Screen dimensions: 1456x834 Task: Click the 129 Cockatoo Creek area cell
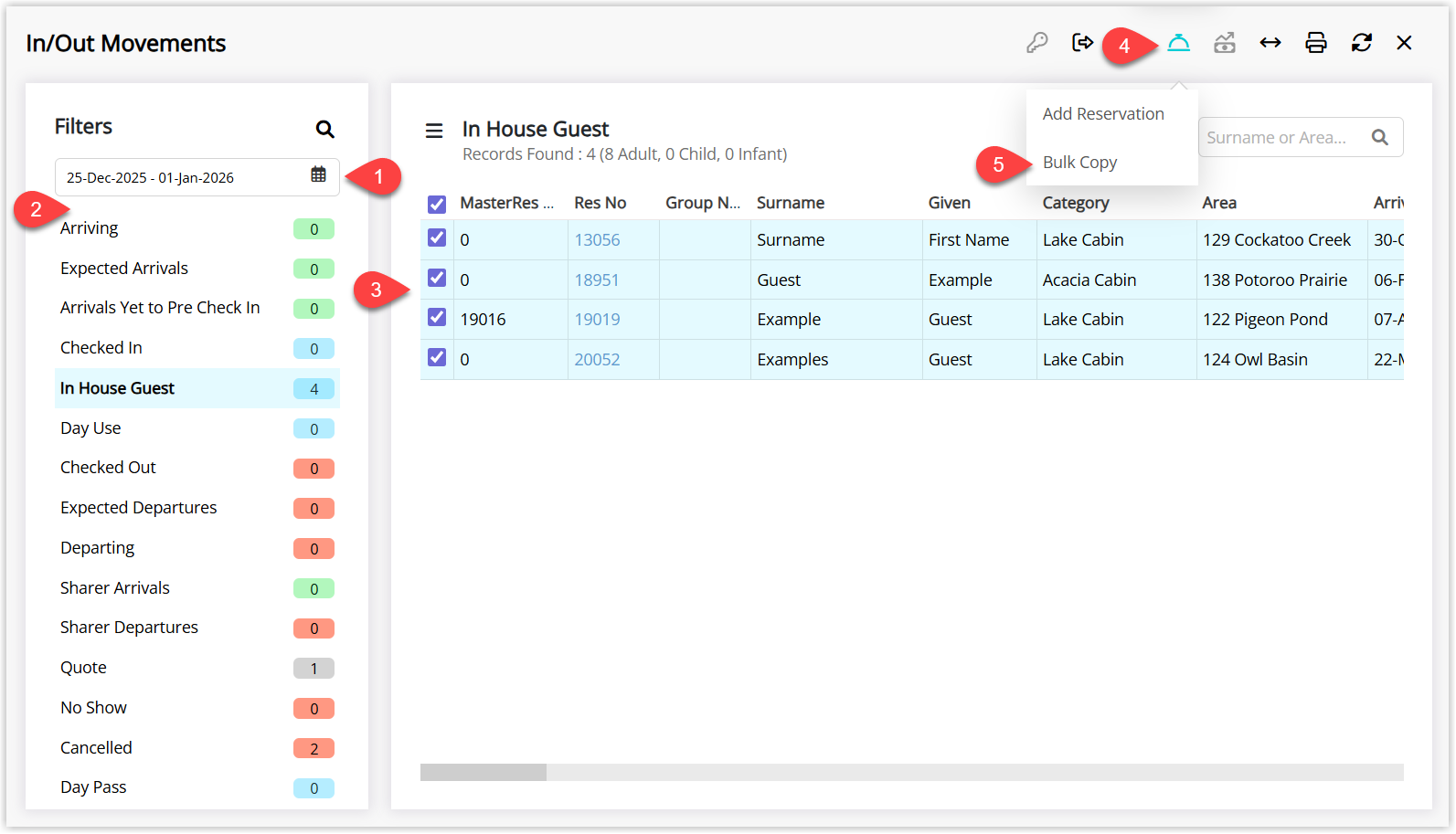(x=1282, y=240)
